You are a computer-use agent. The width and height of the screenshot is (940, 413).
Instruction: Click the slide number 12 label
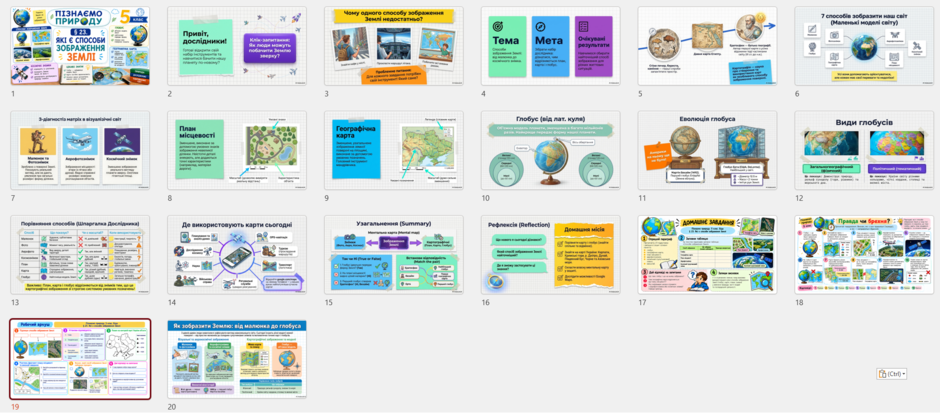(799, 198)
